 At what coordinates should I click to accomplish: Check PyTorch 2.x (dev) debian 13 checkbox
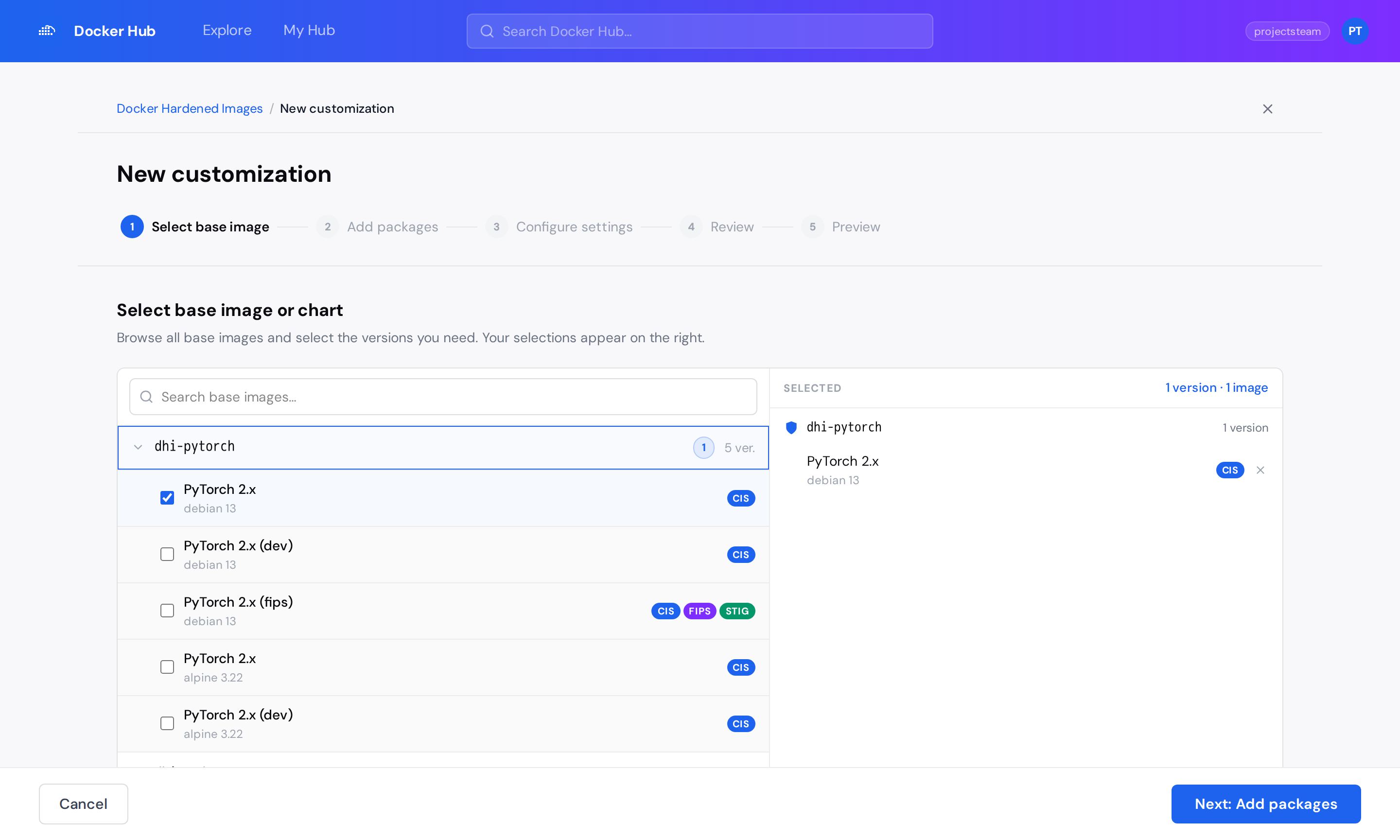click(x=167, y=554)
